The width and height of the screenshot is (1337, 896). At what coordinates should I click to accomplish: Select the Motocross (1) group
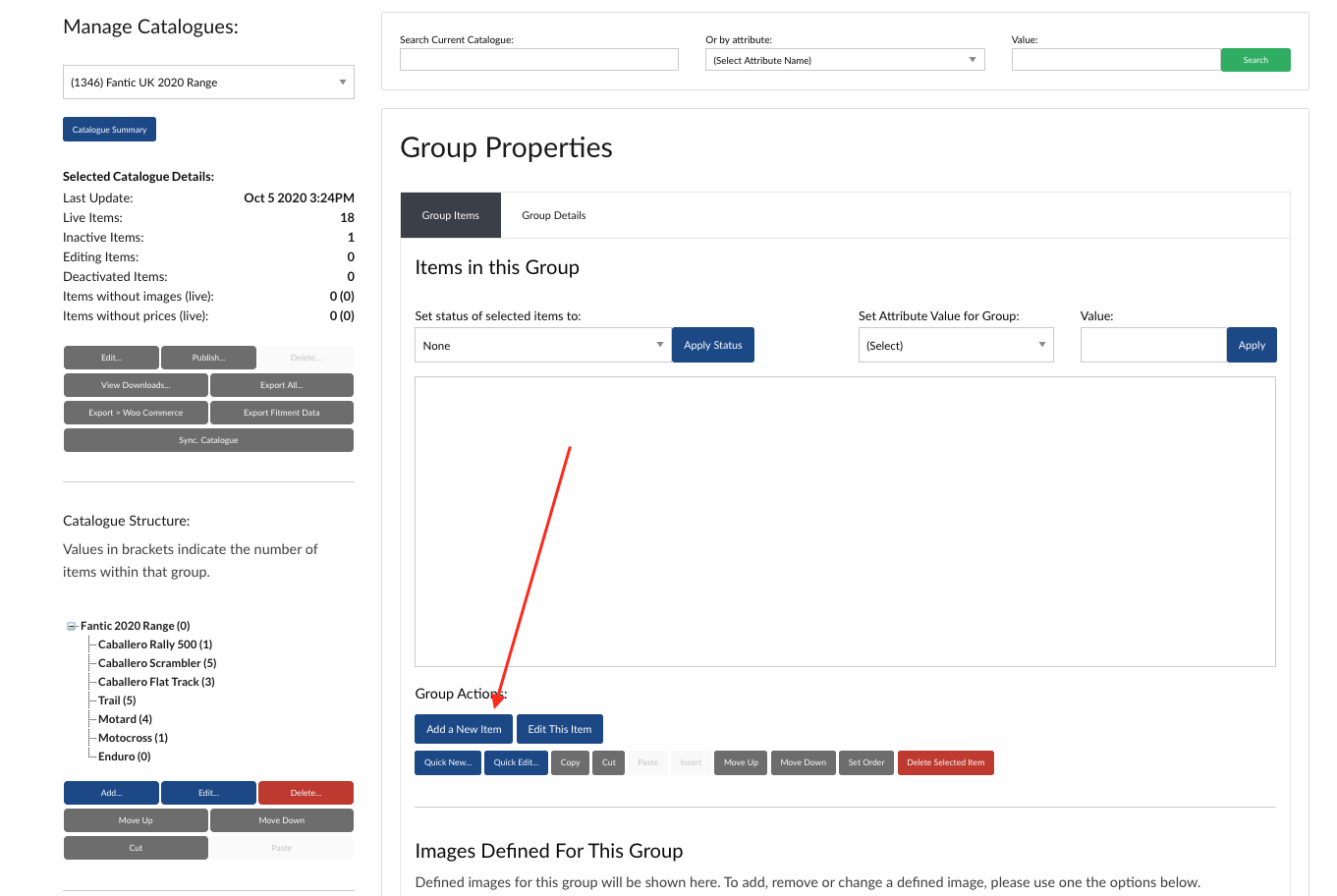tap(133, 738)
